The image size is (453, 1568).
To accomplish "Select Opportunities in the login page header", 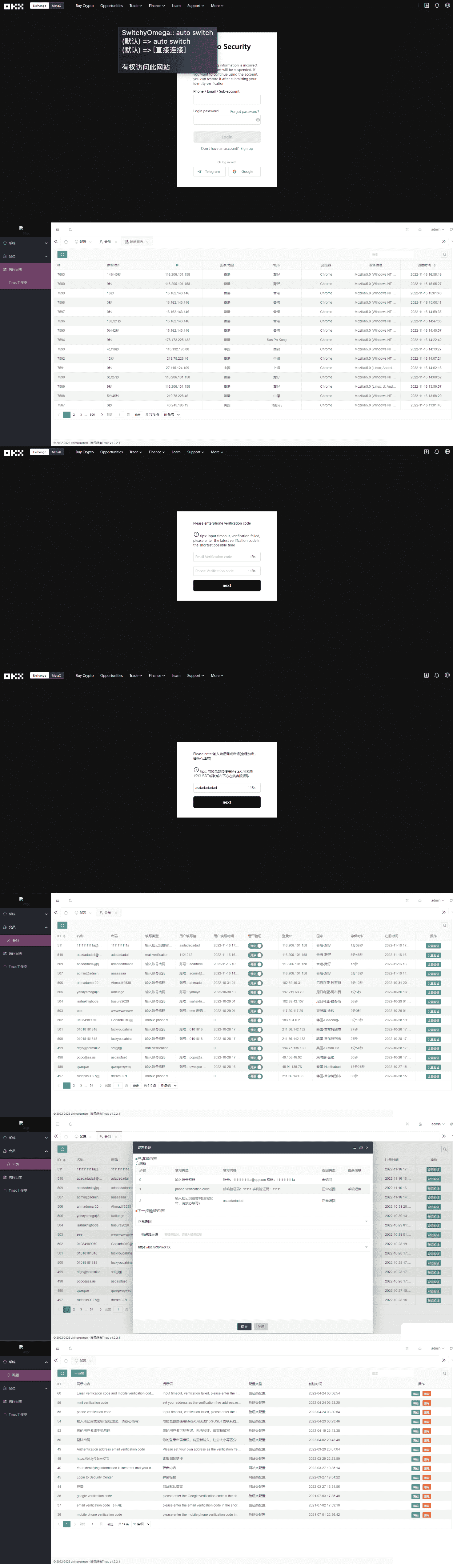I will click(111, 6).
